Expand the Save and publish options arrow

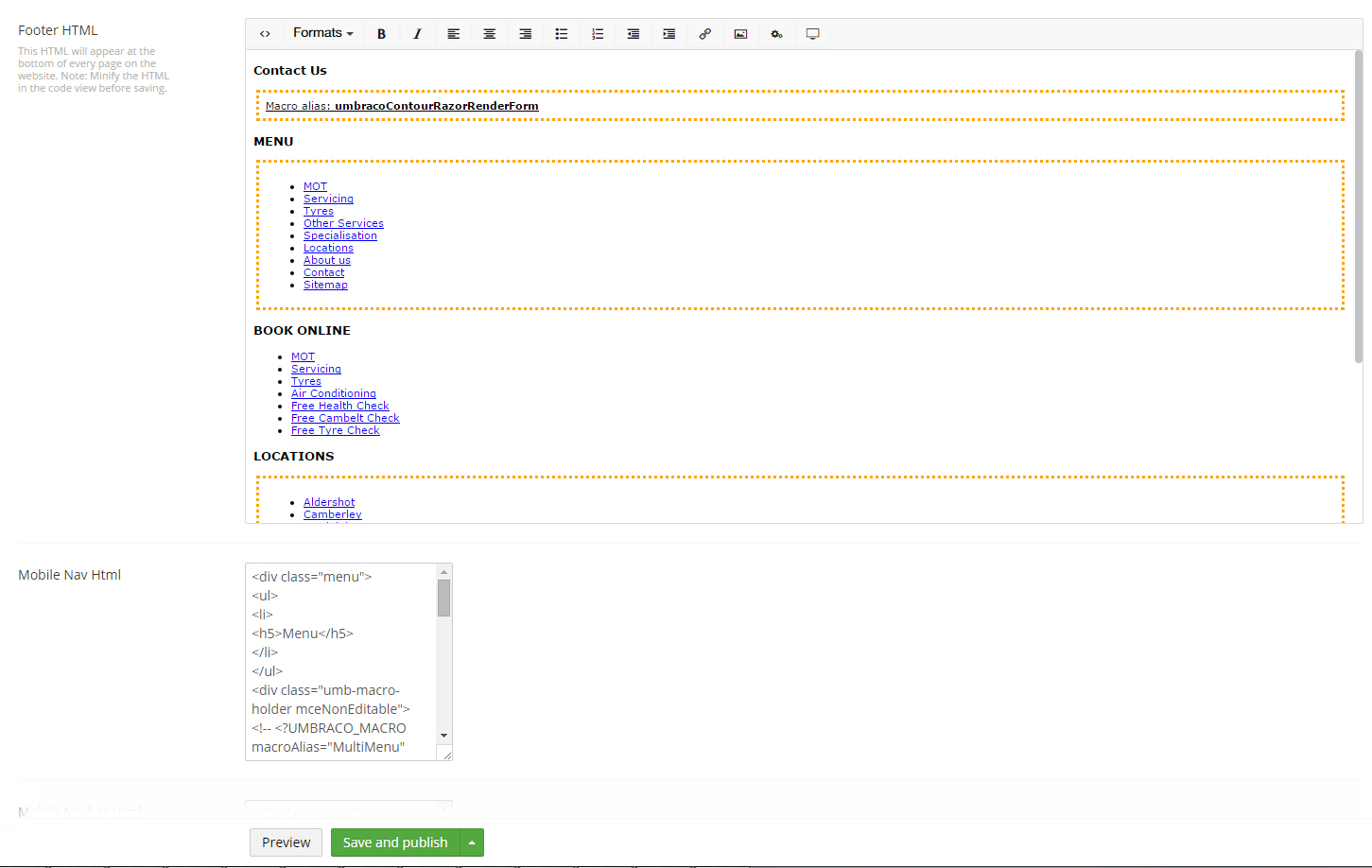tap(472, 842)
